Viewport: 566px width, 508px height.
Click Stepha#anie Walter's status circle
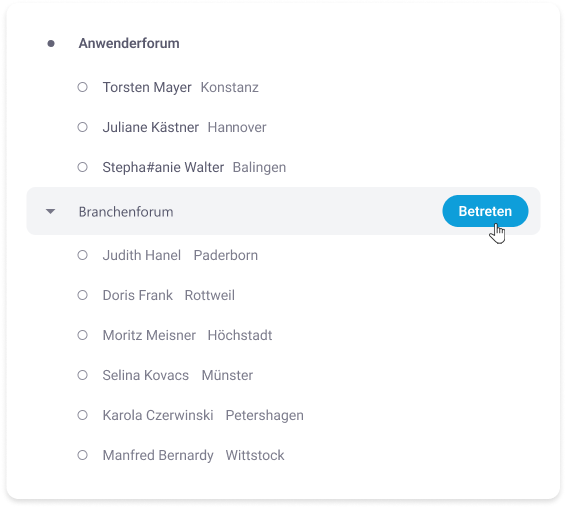pyautogui.click(x=83, y=167)
